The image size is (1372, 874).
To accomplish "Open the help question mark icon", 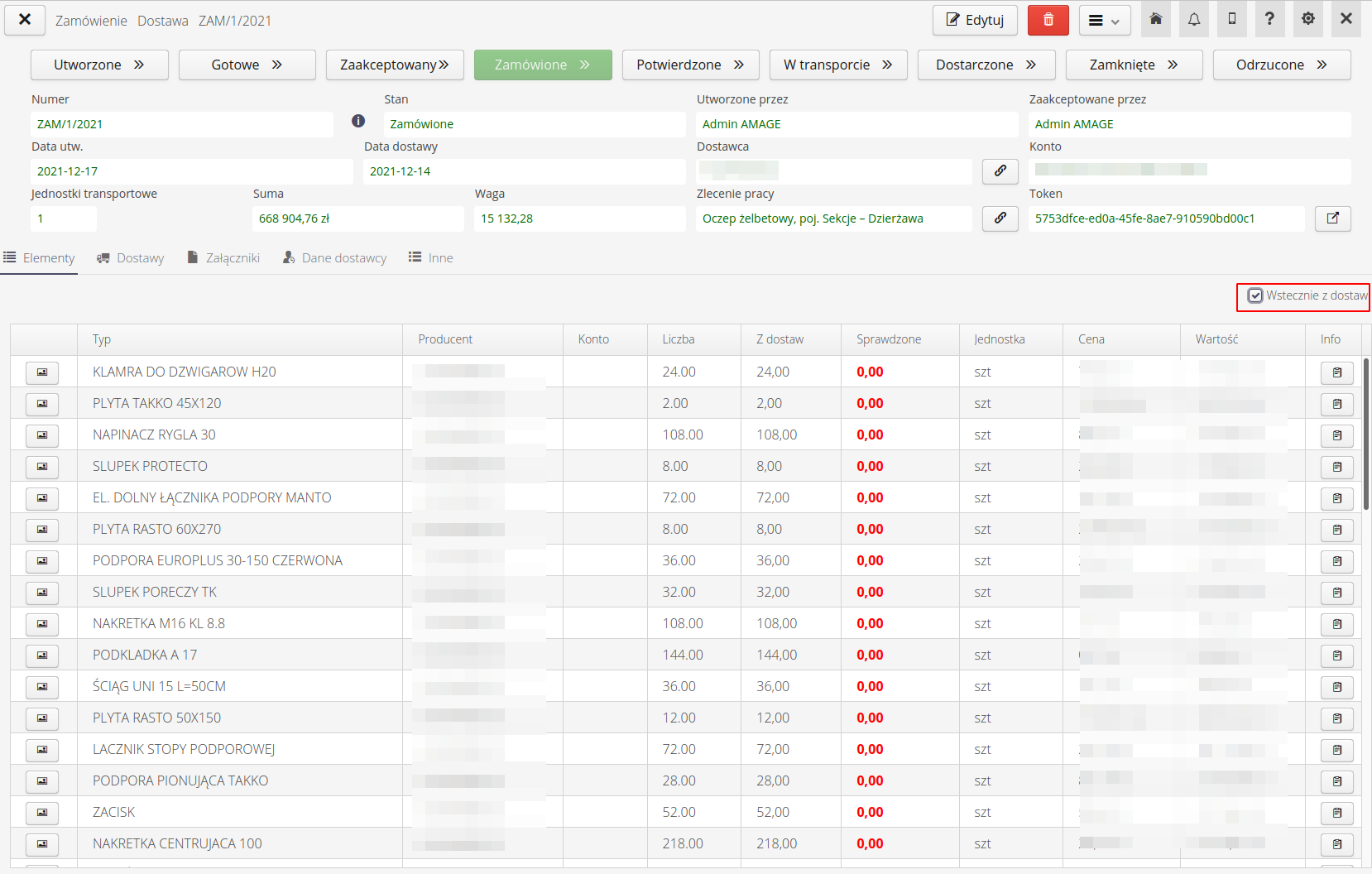I will coord(1269,20).
